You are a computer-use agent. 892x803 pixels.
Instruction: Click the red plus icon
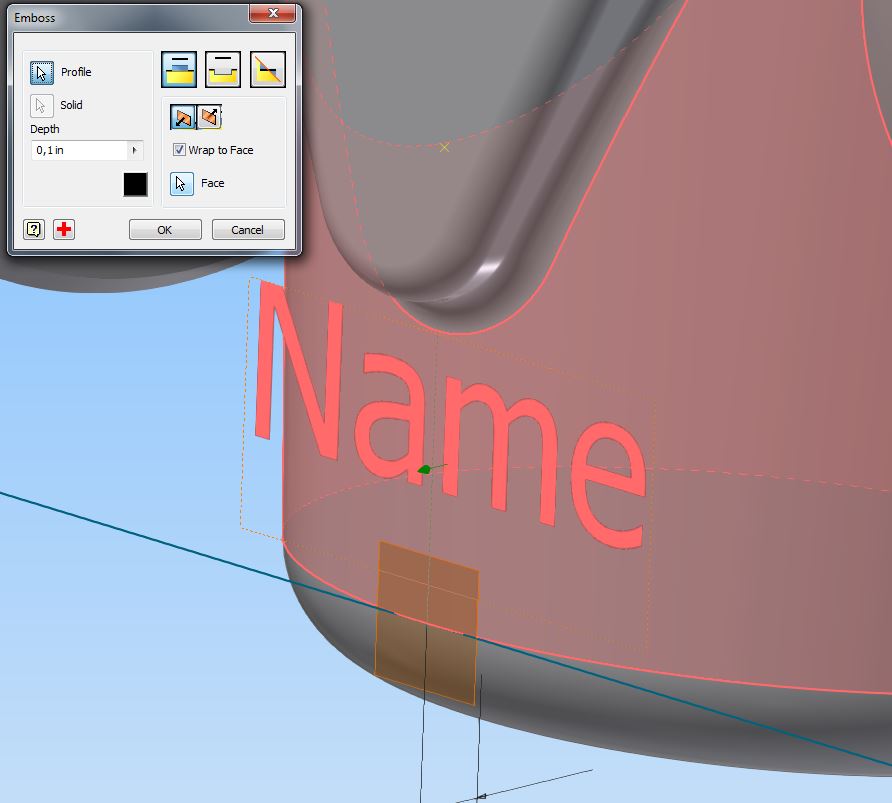62,229
